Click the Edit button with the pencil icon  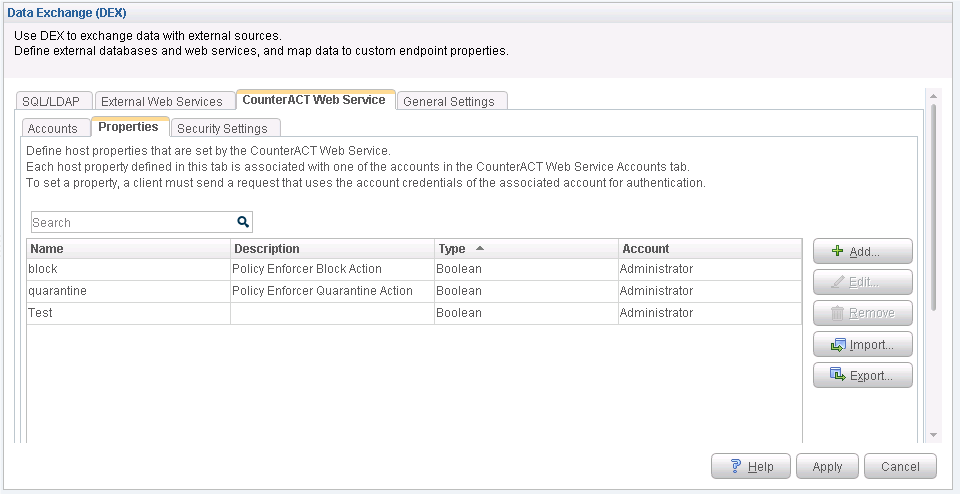tap(862, 282)
